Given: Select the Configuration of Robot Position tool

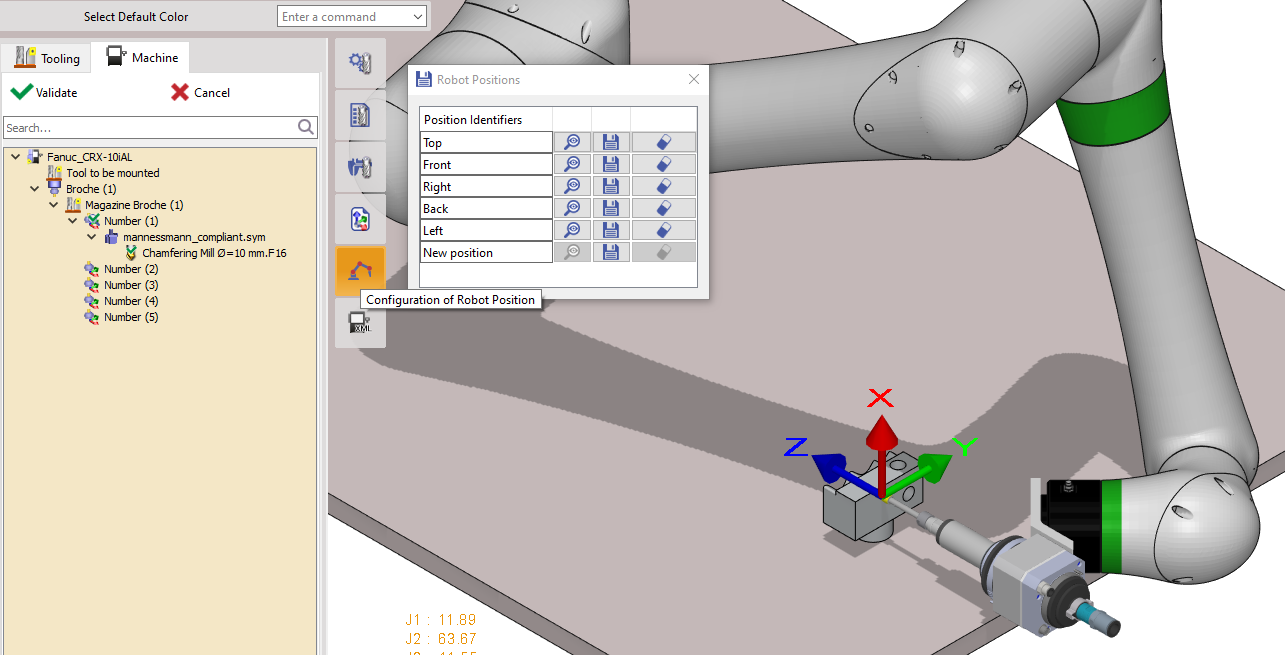Looking at the screenshot, I should 360,270.
